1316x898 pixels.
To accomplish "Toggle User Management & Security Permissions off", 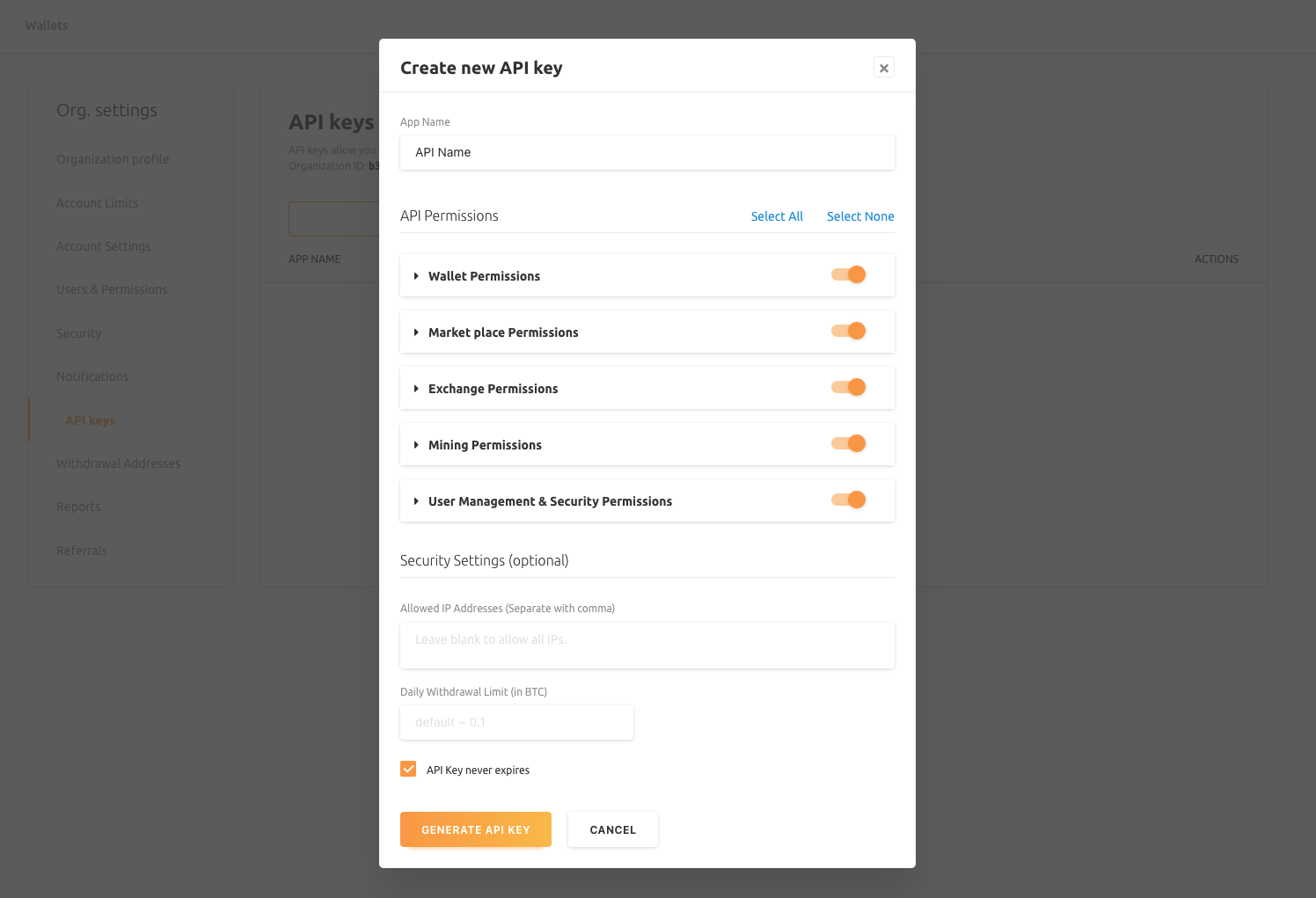I will point(847,500).
